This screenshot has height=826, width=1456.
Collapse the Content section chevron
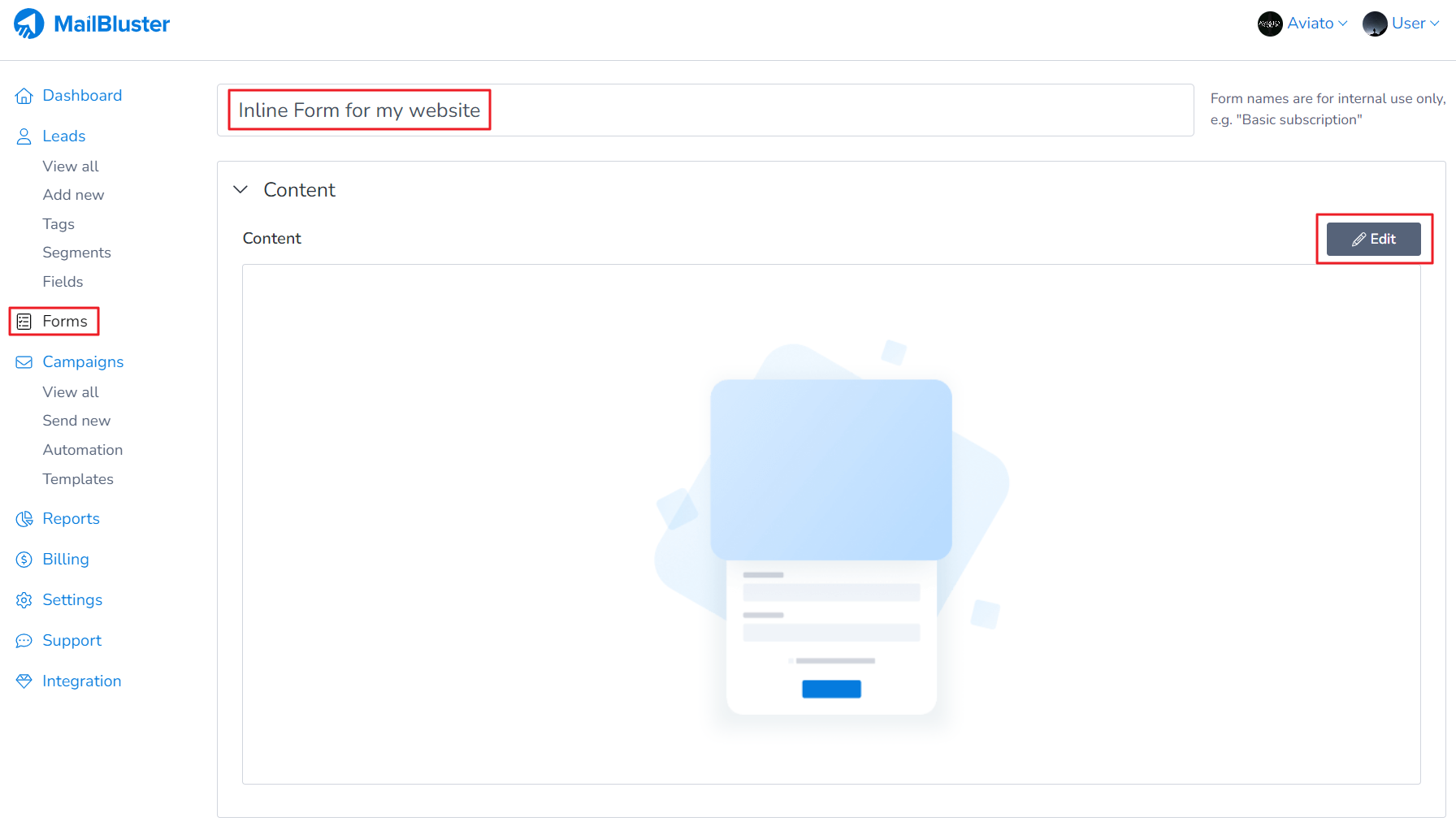(x=240, y=190)
